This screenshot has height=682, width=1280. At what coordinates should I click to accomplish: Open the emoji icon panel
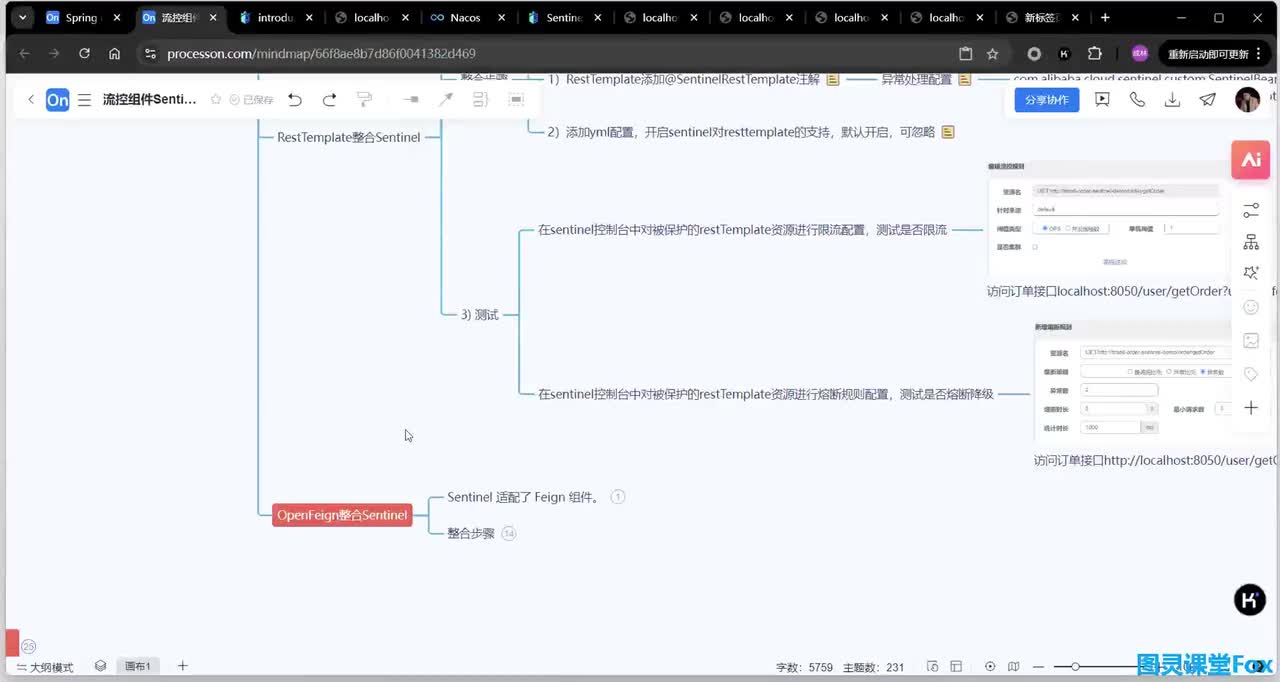tap(1251, 307)
